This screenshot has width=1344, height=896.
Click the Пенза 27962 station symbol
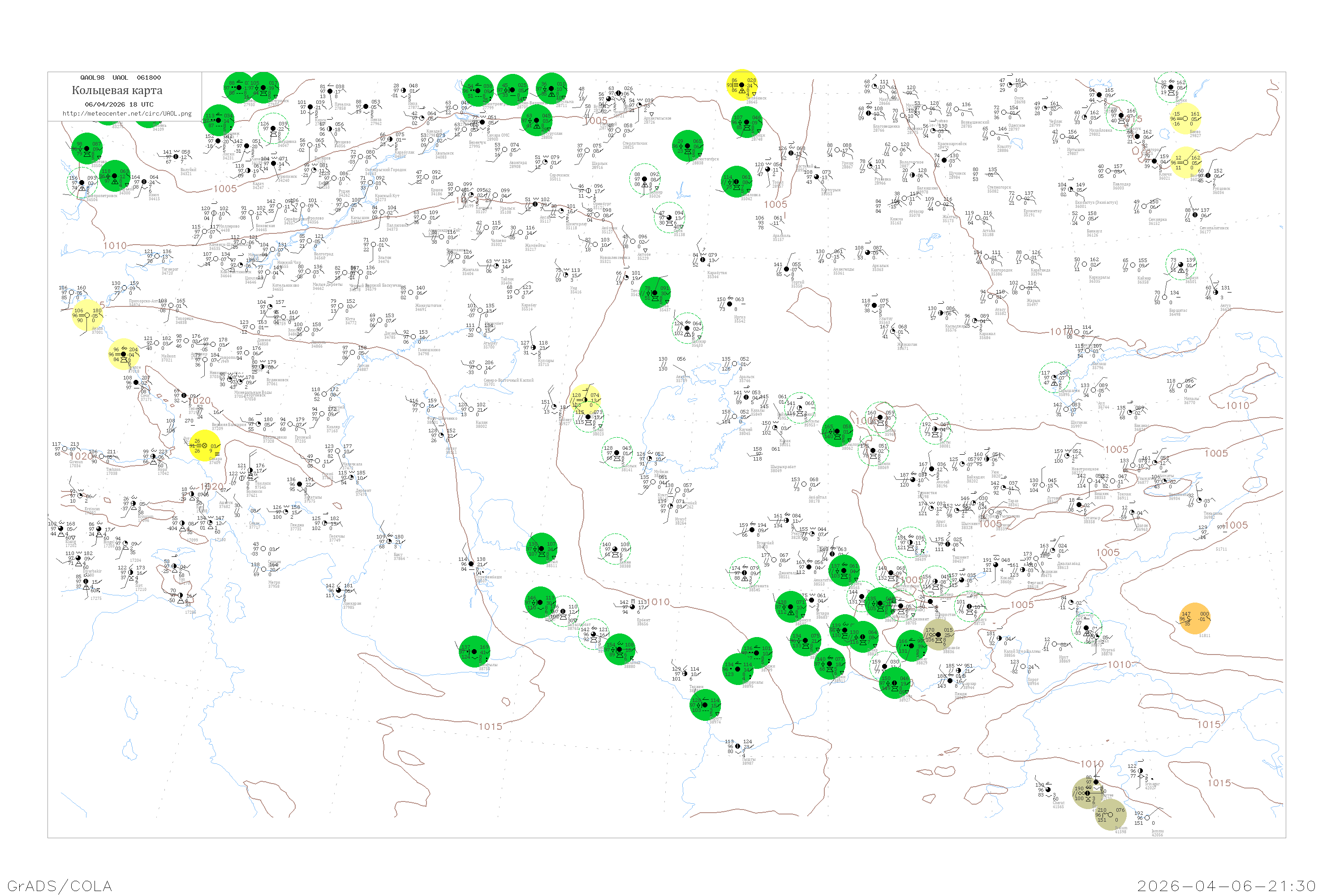(366, 106)
